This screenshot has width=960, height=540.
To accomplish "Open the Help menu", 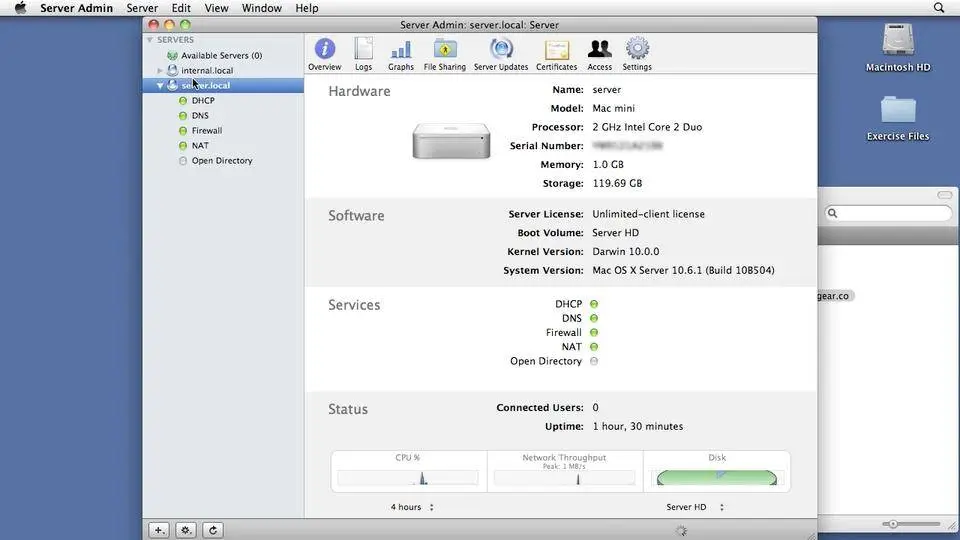I will click(x=307, y=8).
